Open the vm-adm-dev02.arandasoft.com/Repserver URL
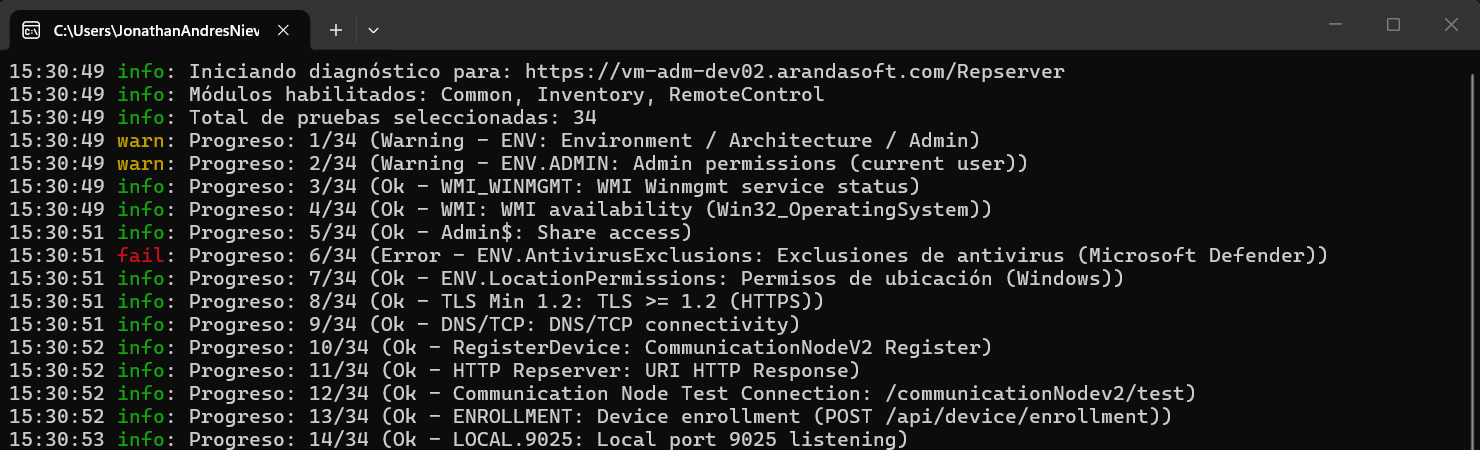The width and height of the screenshot is (1480, 450). click(794, 72)
